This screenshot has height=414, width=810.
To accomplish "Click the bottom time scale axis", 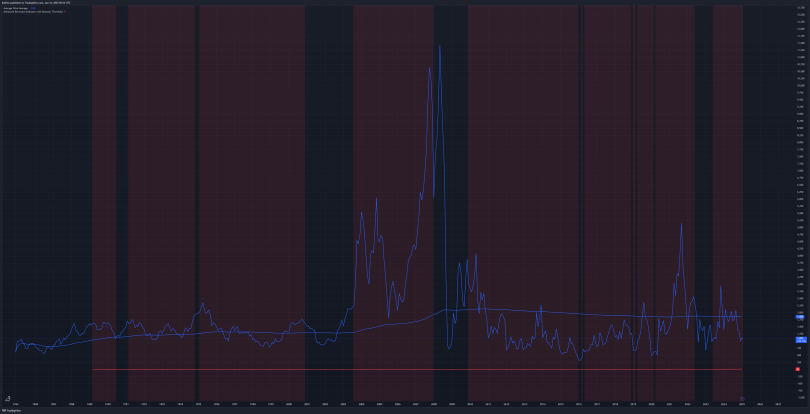I will [400, 402].
